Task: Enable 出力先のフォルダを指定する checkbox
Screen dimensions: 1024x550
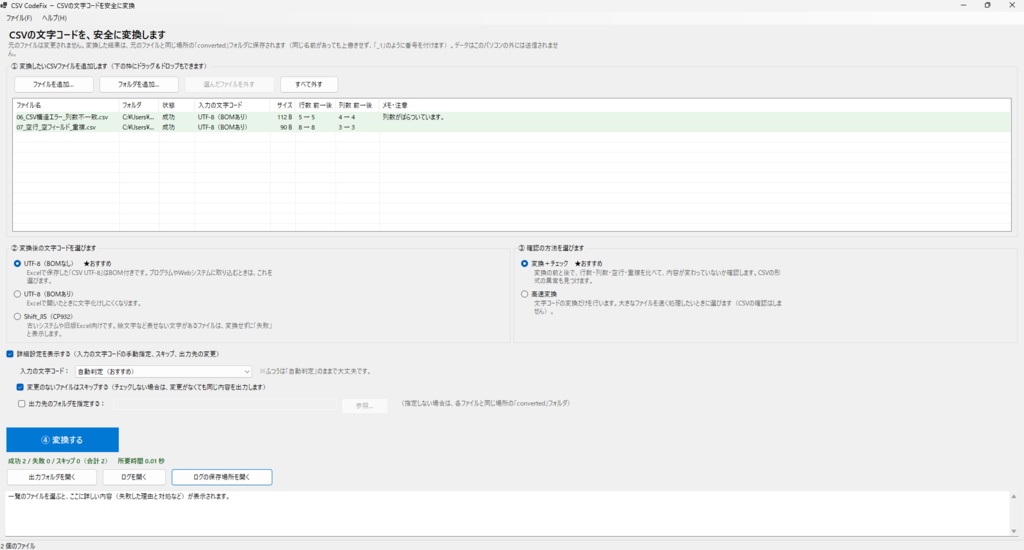Action: [x=22, y=404]
